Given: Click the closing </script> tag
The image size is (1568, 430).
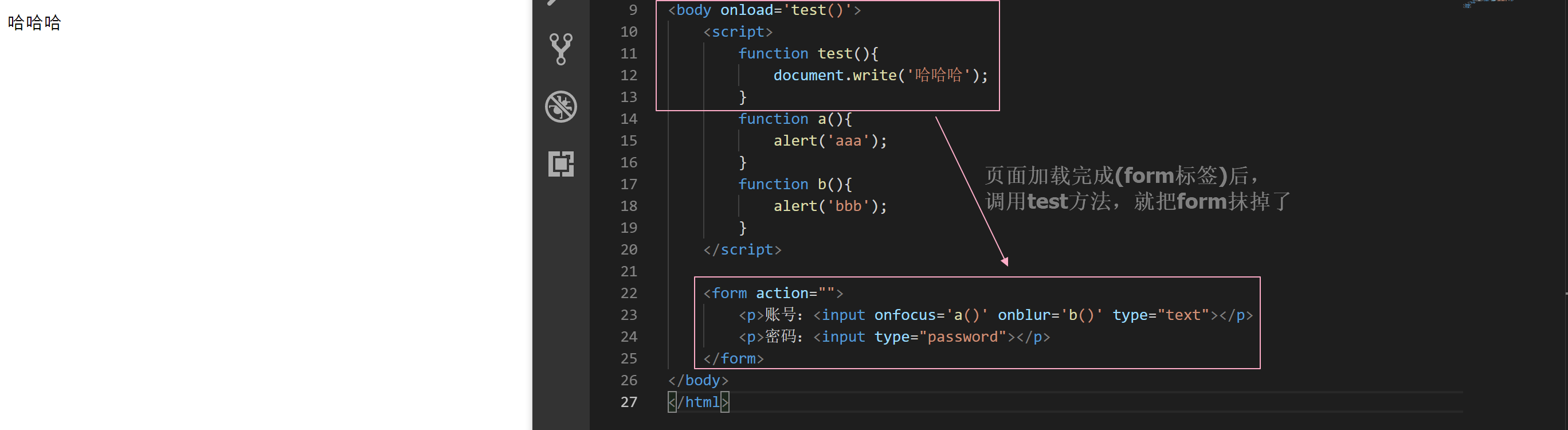Looking at the screenshot, I should [x=742, y=250].
